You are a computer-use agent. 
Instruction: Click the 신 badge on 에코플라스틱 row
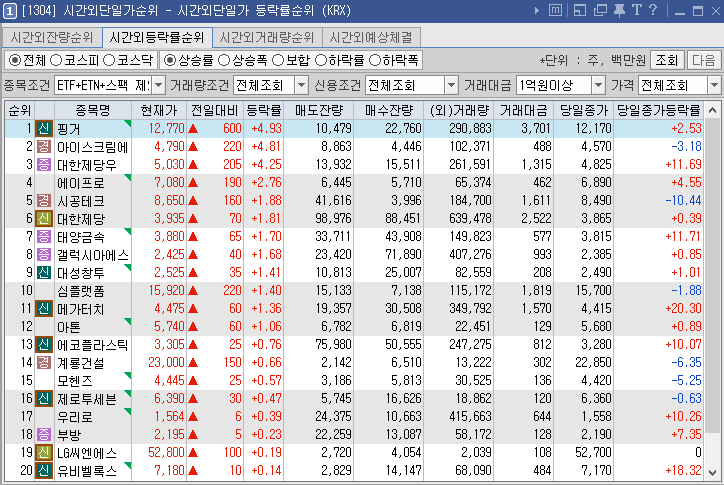point(44,345)
